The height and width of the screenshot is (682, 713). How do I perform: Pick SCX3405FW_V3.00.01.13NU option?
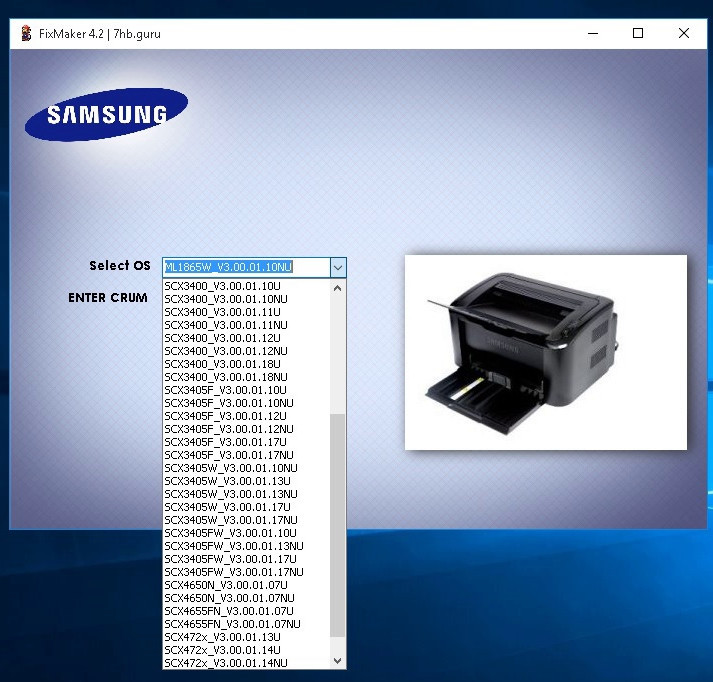[x=246, y=546]
